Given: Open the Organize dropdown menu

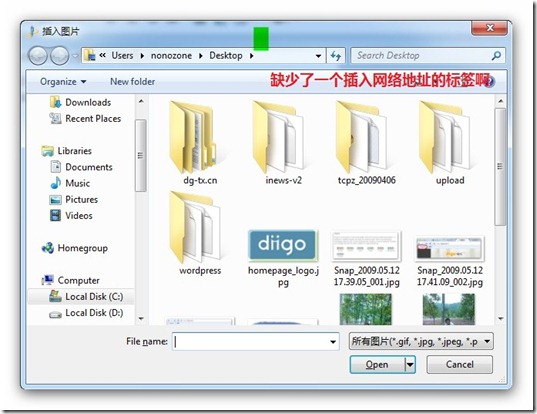Looking at the screenshot, I should (x=63, y=82).
